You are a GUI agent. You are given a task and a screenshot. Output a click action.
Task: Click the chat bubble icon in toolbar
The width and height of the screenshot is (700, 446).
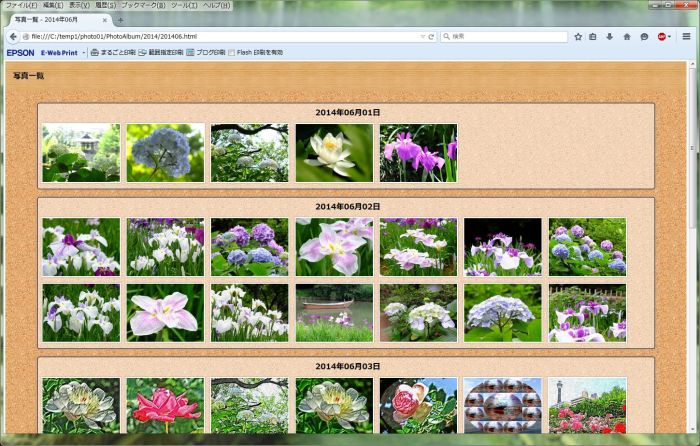(x=644, y=36)
